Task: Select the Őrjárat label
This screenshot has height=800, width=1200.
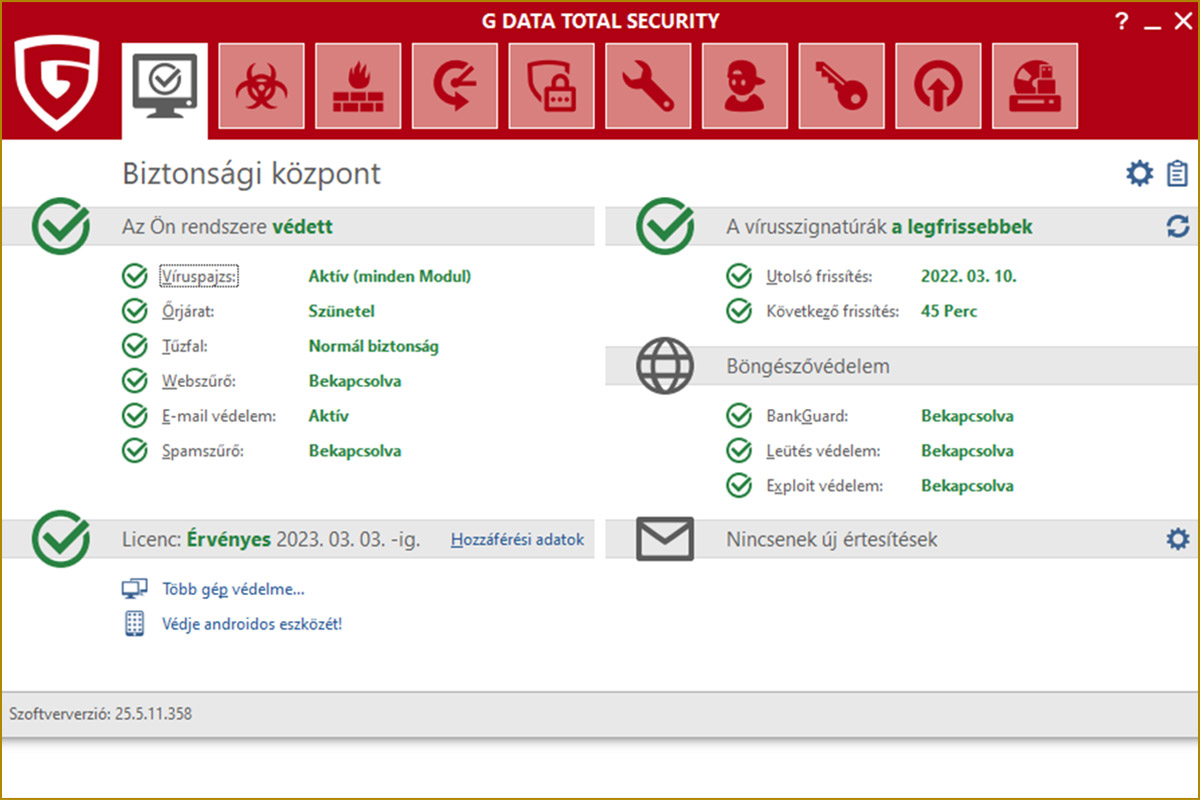Action: (x=188, y=311)
